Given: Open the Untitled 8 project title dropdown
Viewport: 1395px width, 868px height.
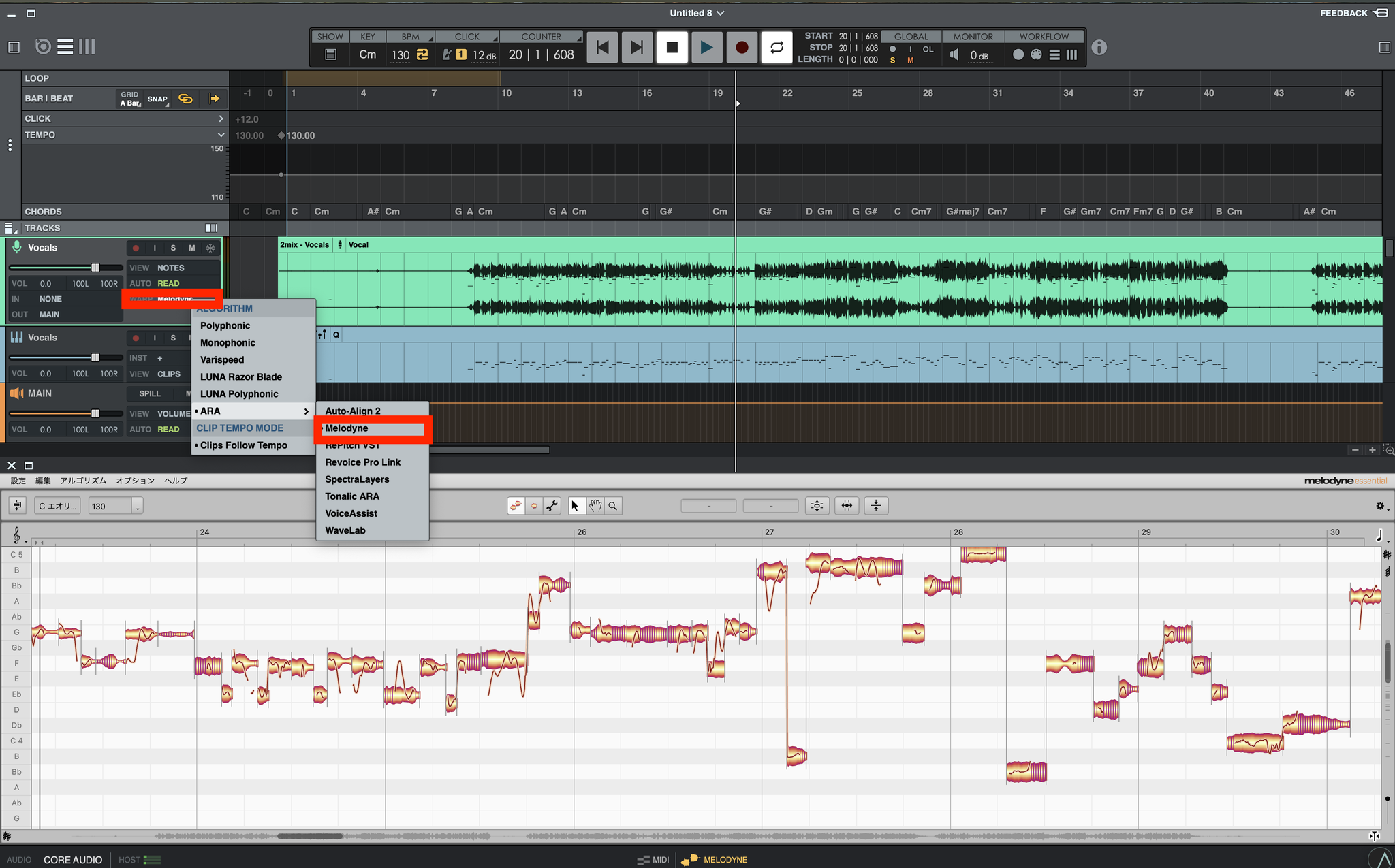Looking at the screenshot, I should point(697,13).
